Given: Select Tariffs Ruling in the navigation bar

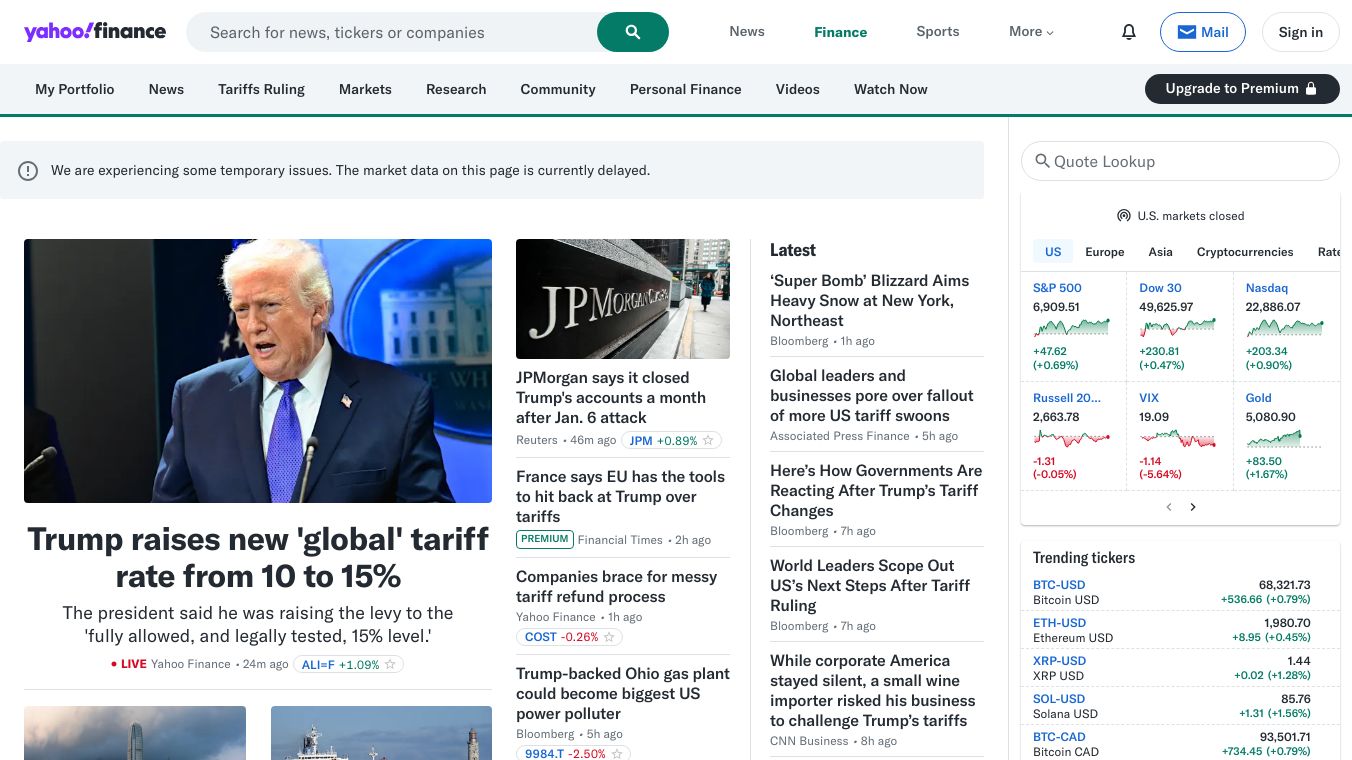Looking at the screenshot, I should coord(261,89).
